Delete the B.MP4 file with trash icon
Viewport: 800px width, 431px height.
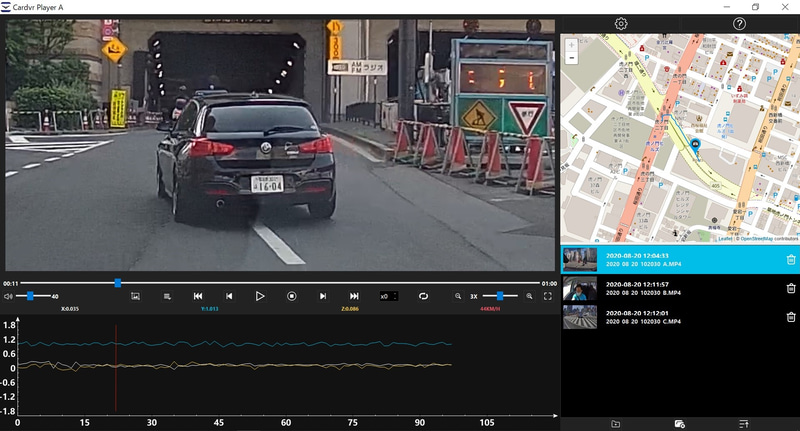click(791, 288)
